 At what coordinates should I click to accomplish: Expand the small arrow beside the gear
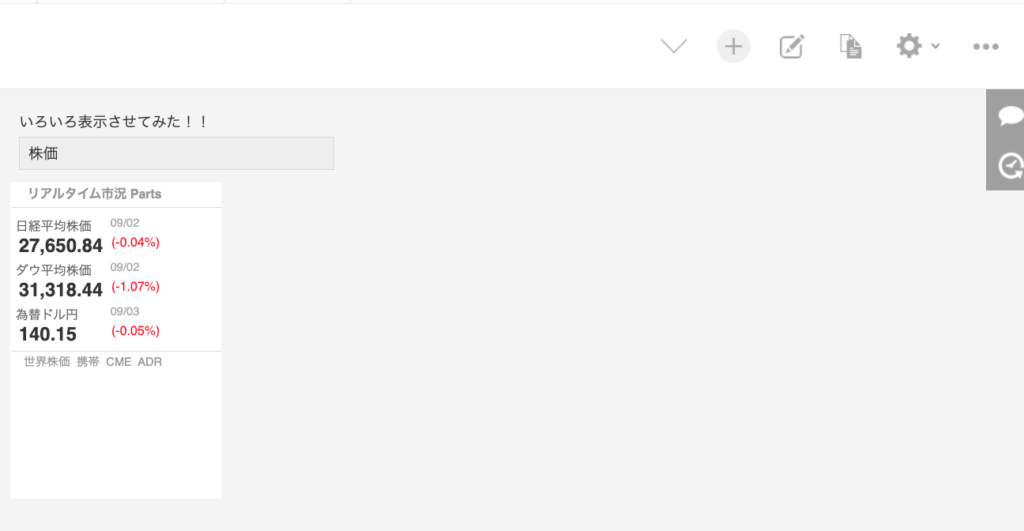pyautogui.click(x=935, y=46)
